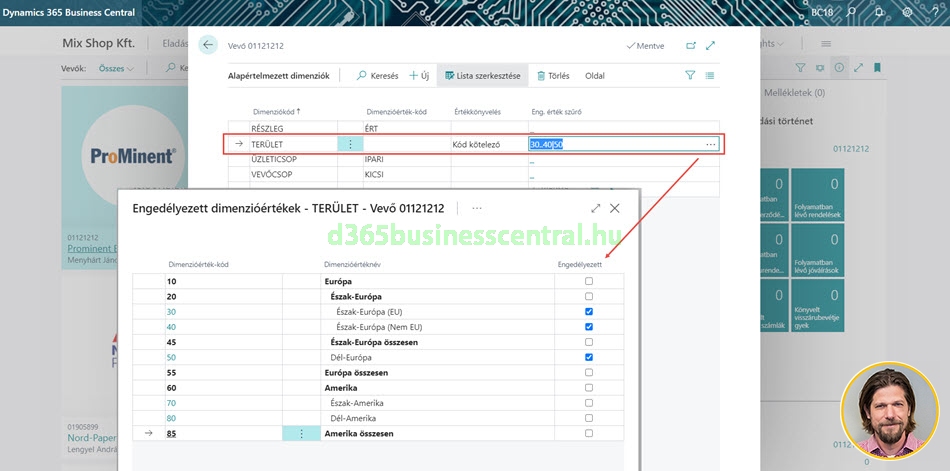Expand the Engedélyezett dimenzióértékek dialog

coord(596,209)
